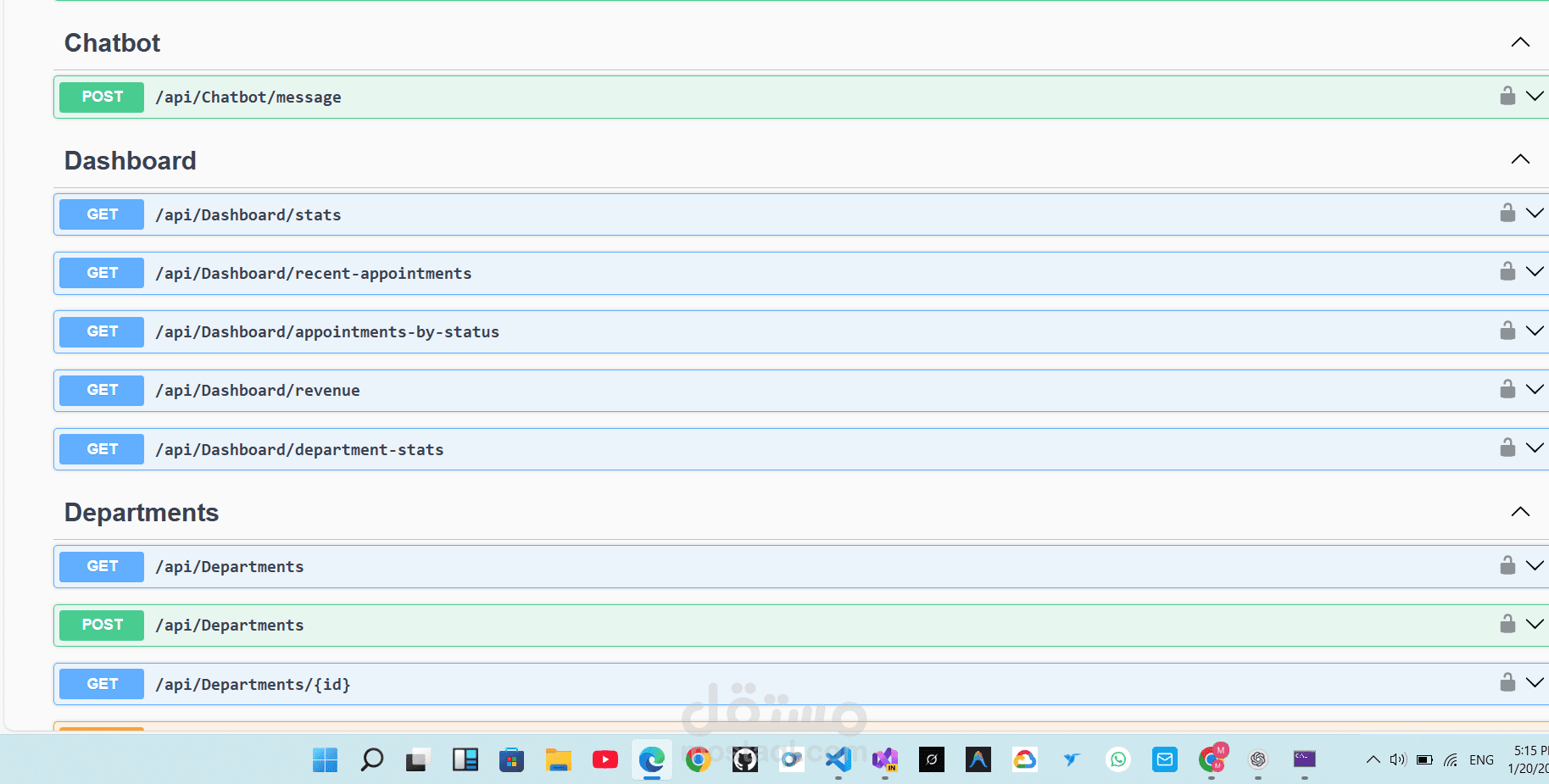Collapse the Departments section

(1520, 512)
